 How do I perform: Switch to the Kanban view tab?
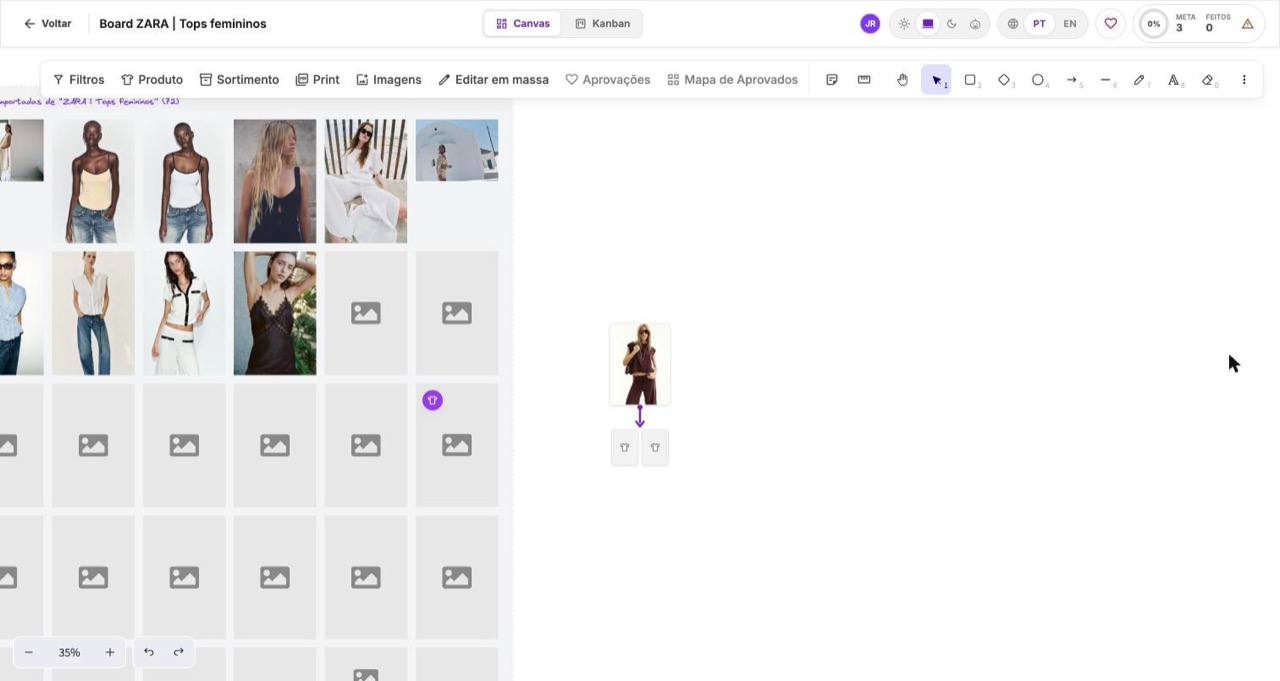602,24
